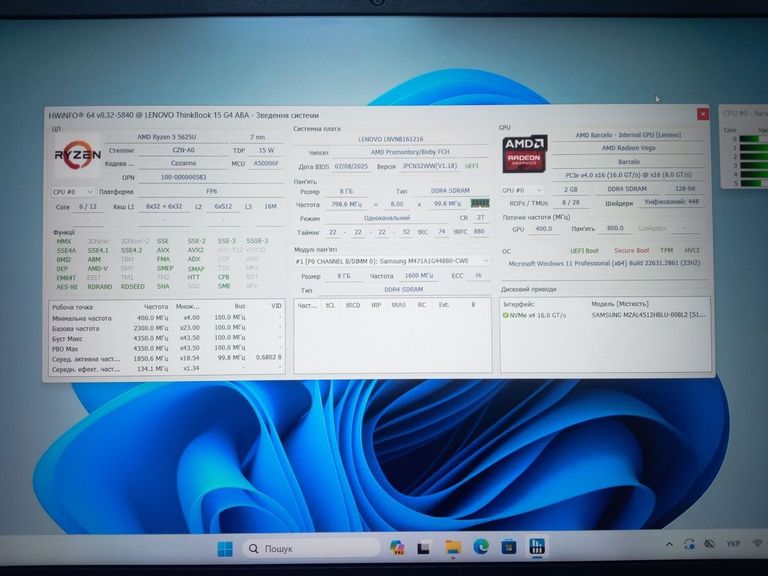Screen dimensions: 768x576
Task: Open Copilot from the taskbar
Action: tap(397, 547)
